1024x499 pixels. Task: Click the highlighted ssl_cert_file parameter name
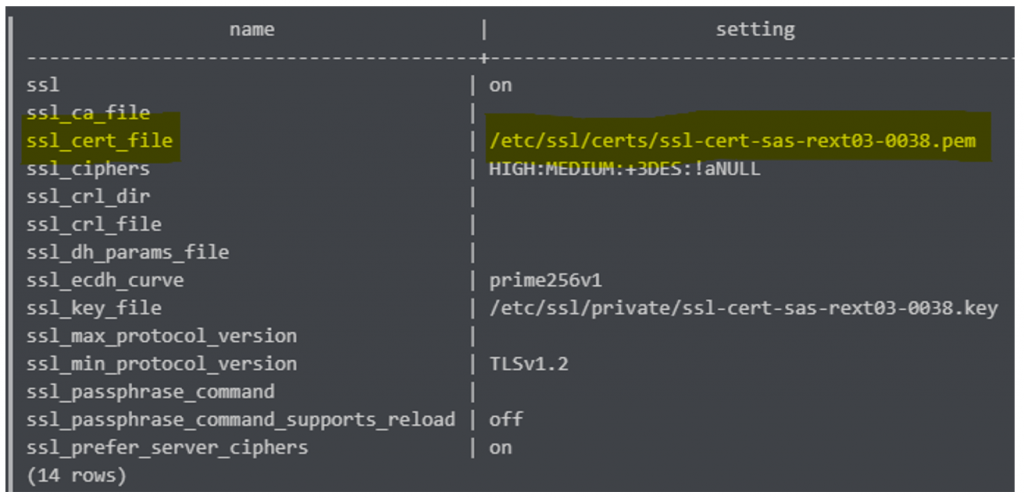[100, 141]
